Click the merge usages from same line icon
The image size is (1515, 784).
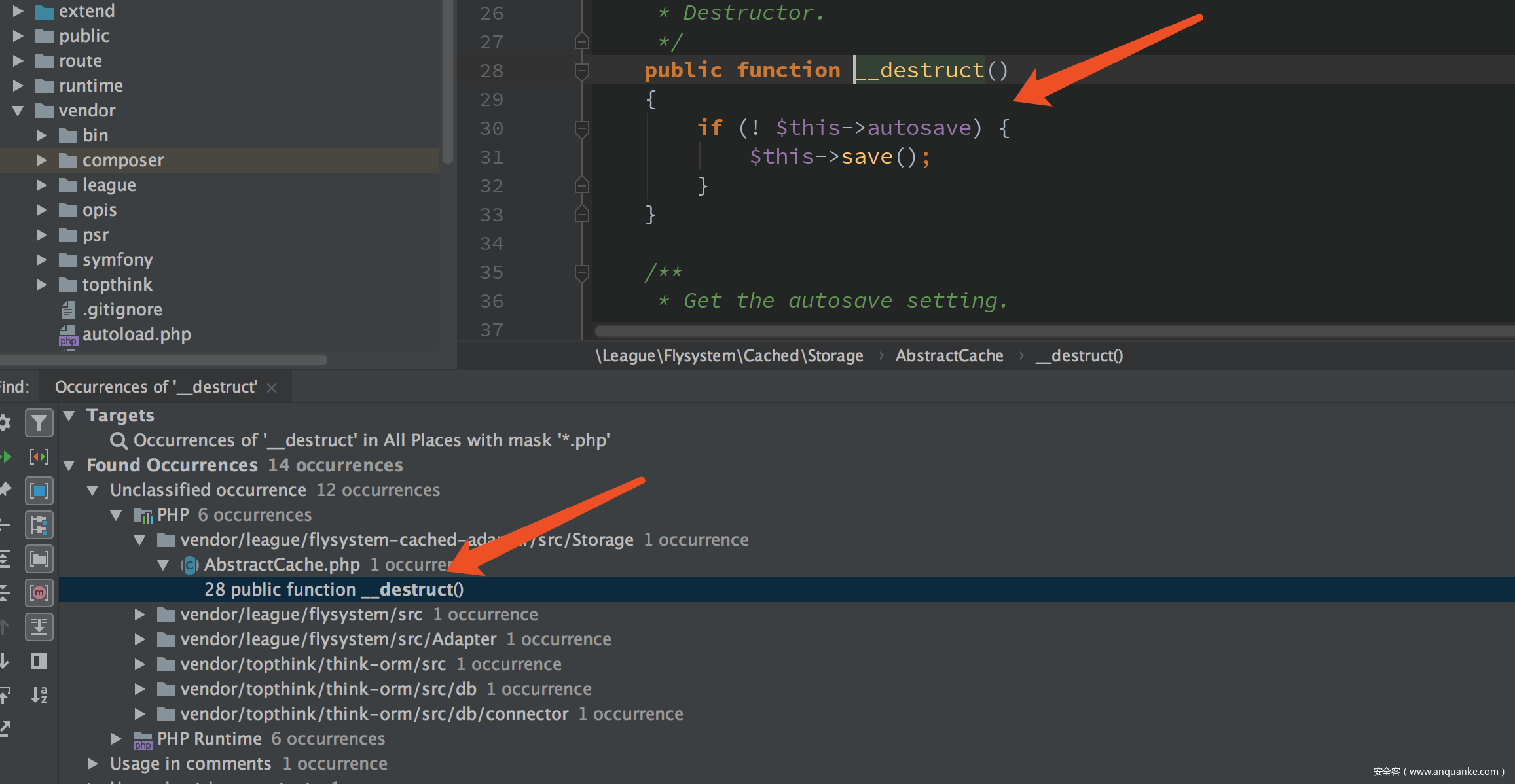[x=39, y=457]
